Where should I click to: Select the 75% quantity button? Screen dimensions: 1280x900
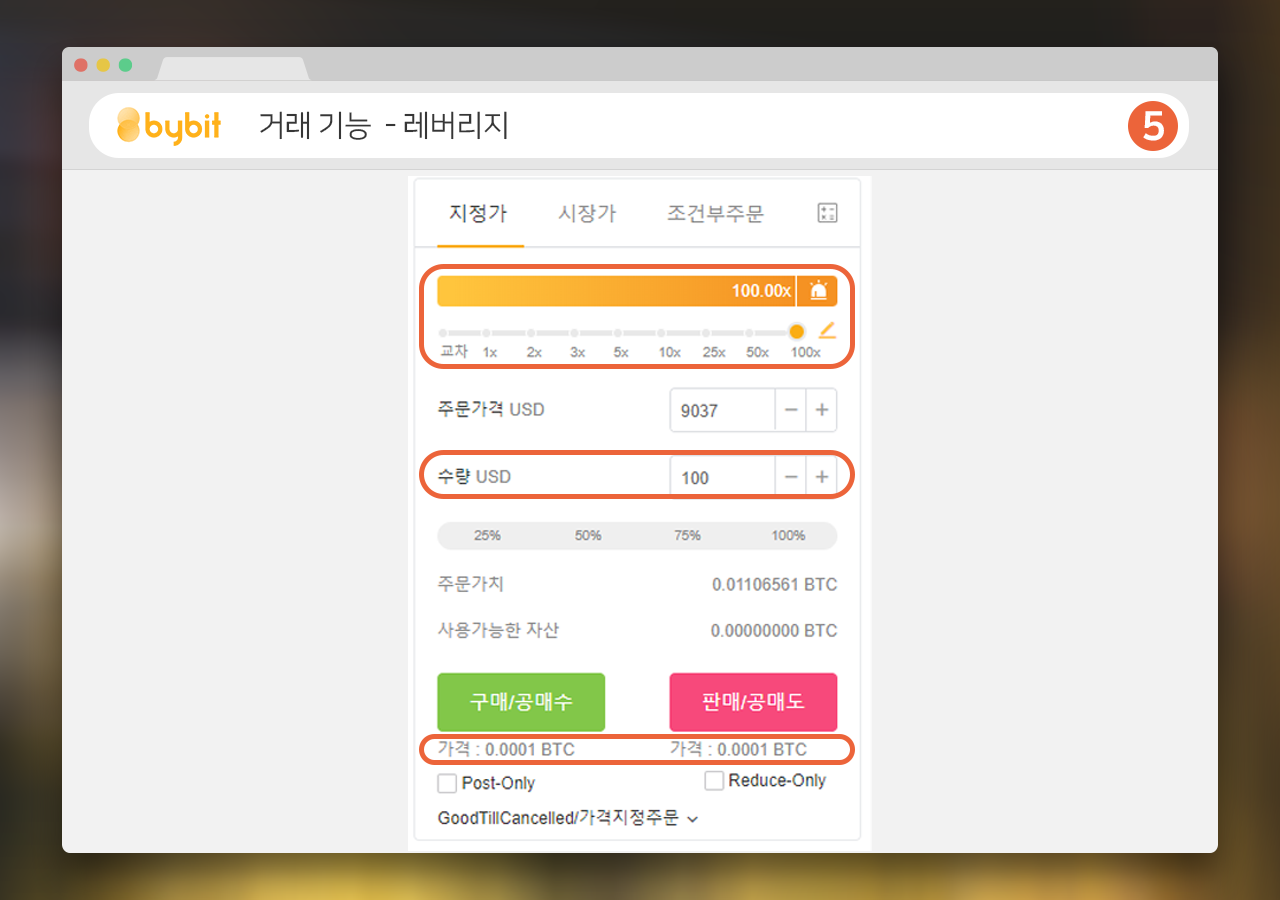click(687, 535)
